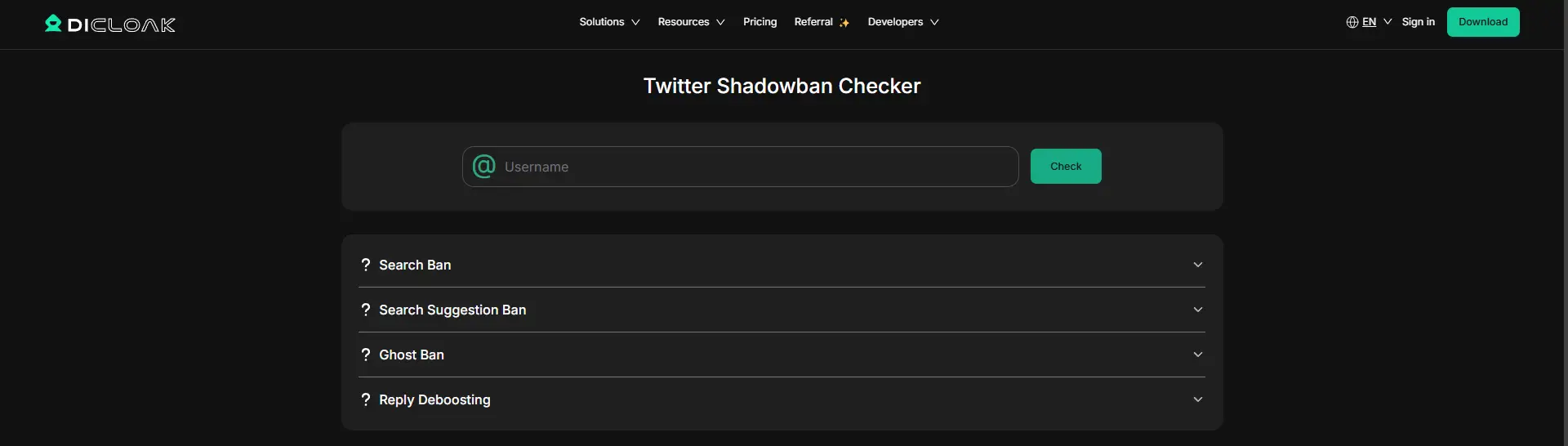Open the Referral menu item

click(x=813, y=22)
